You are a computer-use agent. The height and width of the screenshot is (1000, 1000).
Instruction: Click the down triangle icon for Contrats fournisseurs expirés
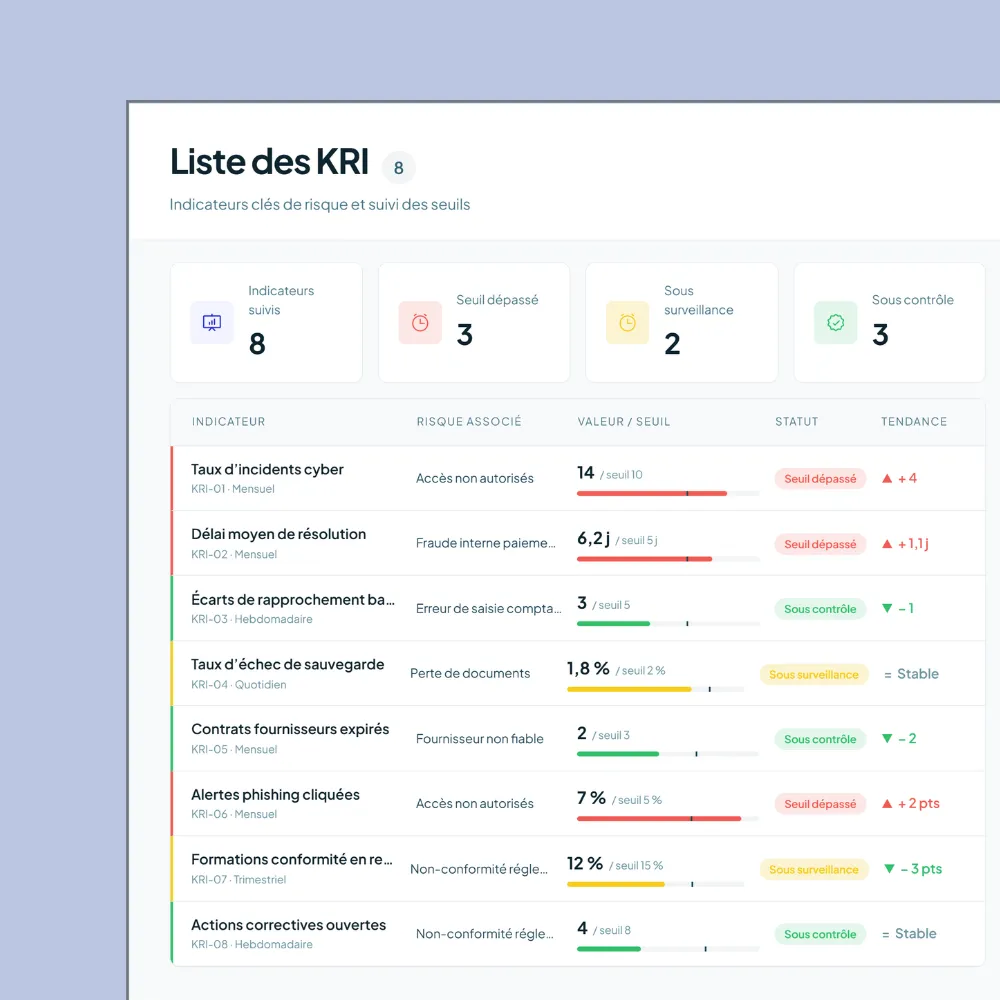click(x=886, y=739)
